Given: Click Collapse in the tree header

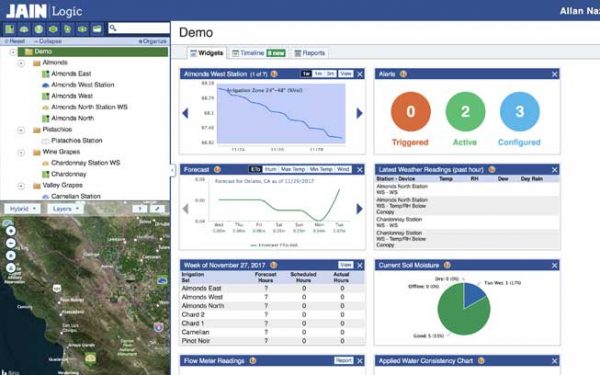Looking at the screenshot, I should tap(48, 41).
